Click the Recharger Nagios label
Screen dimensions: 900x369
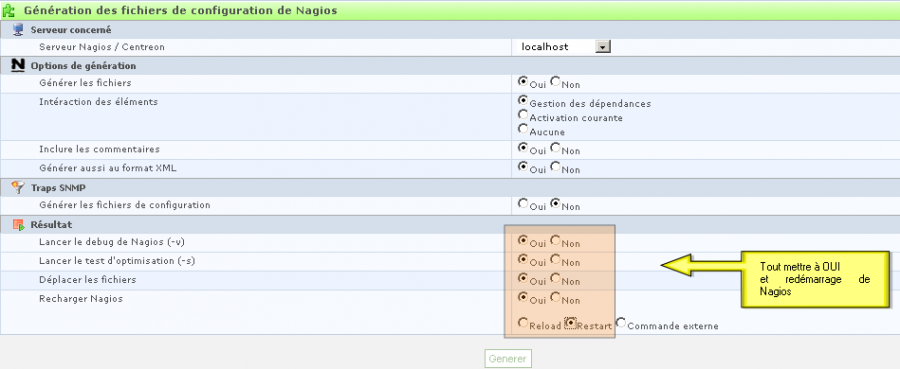[81, 298]
